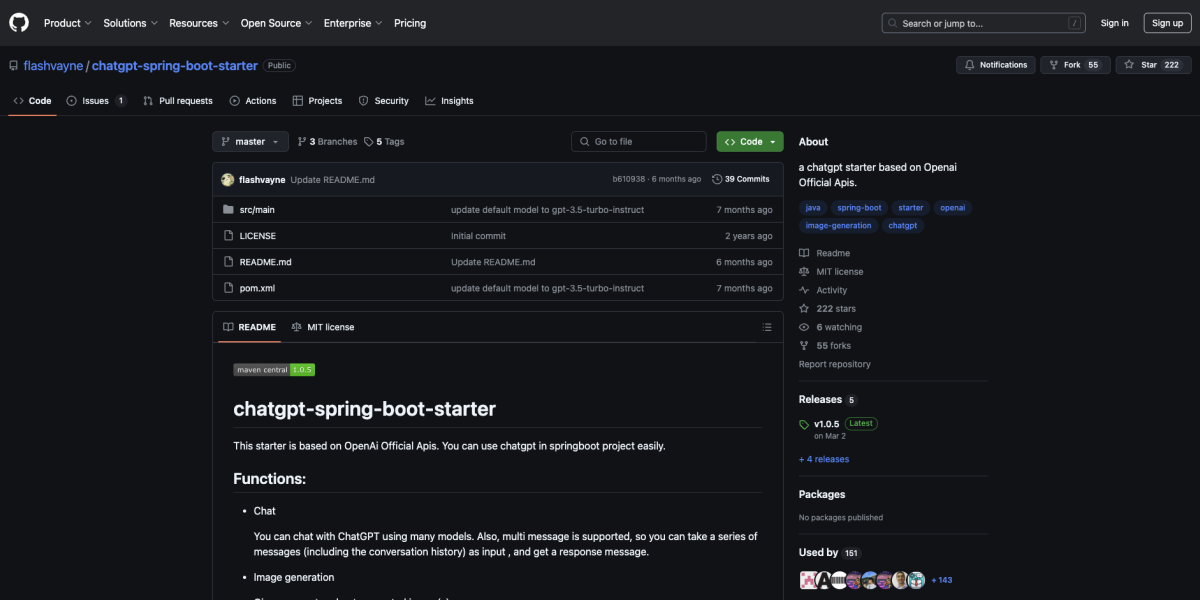Open the Notifications bell icon
Image resolution: width=1200 pixels, height=600 pixels.
click(969, 64)
